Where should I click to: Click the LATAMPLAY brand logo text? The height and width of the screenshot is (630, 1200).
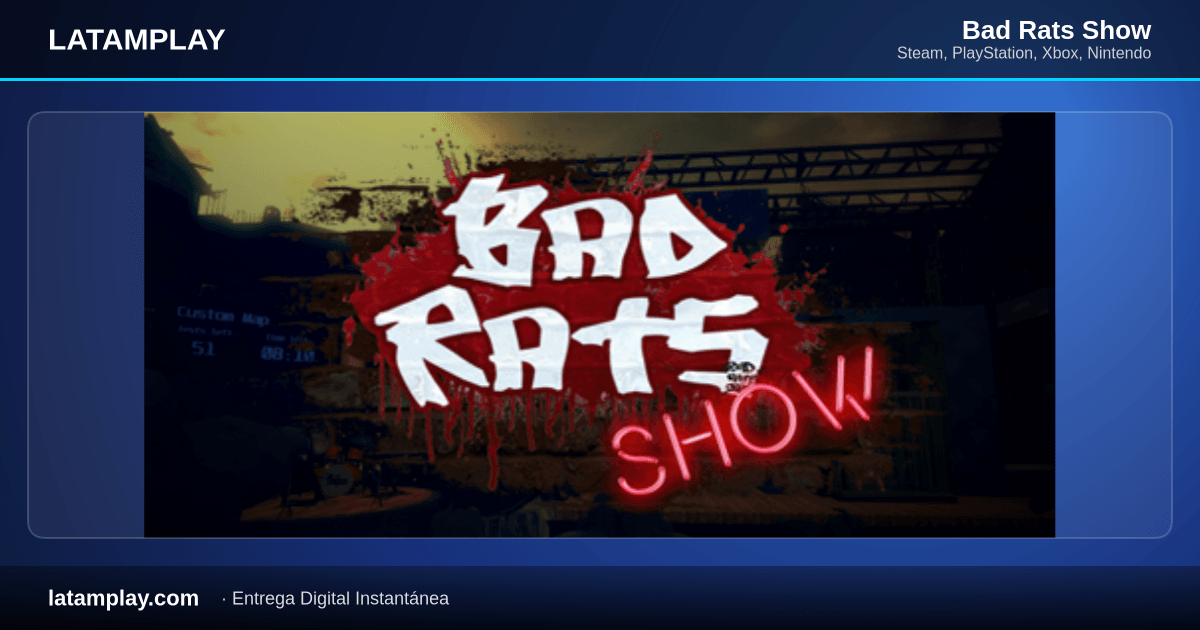click(137, 40)
